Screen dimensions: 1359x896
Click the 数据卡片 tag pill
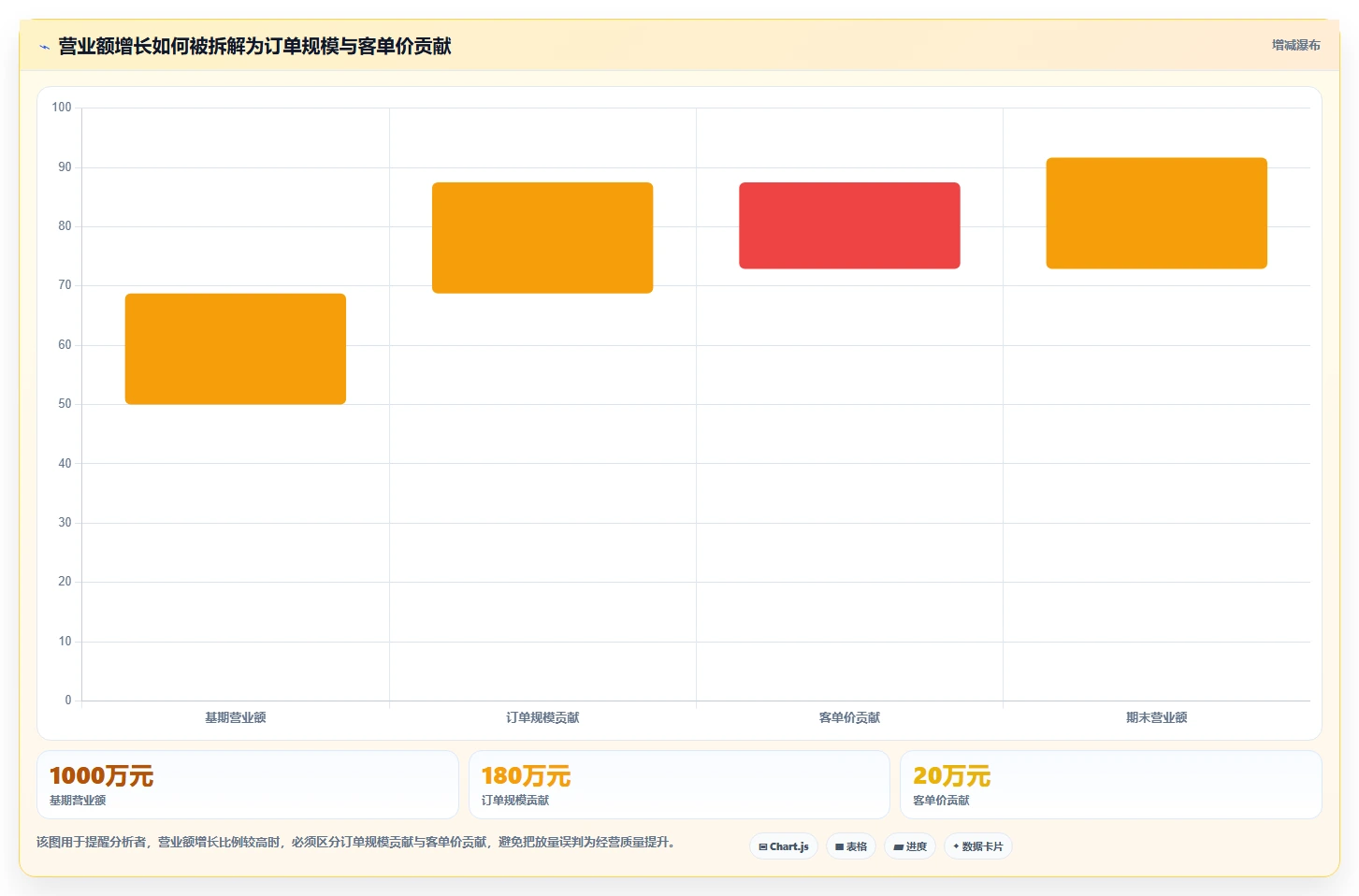[978, 846]
